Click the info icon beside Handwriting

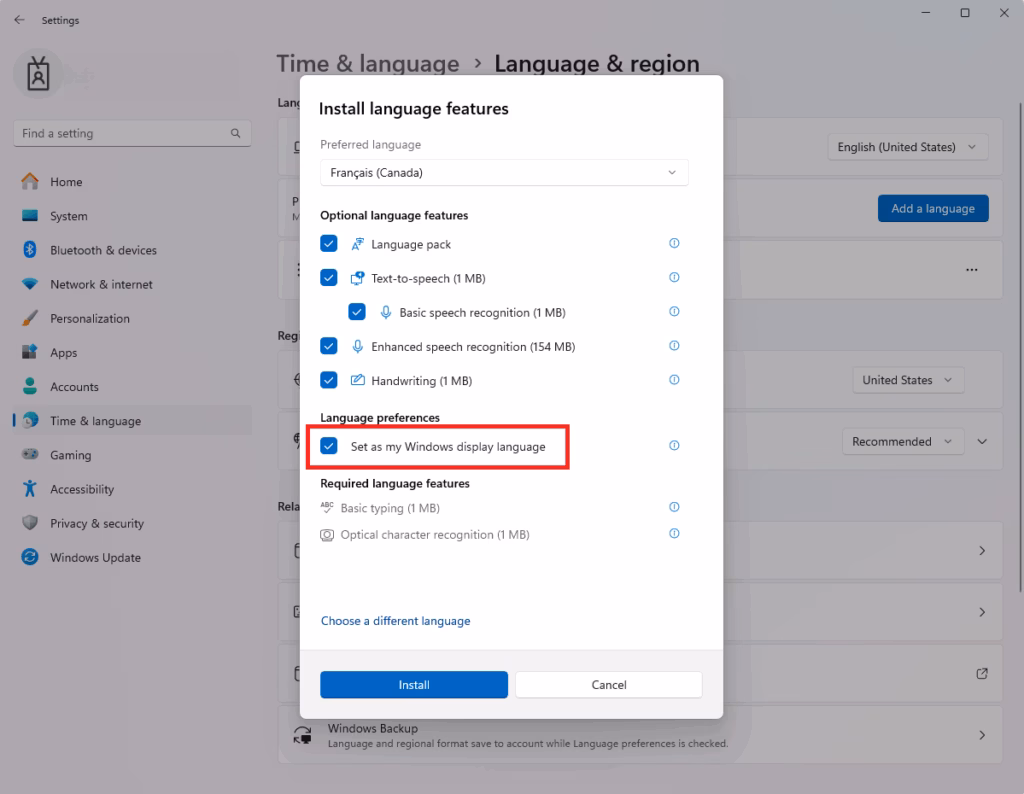pyautogui.click(x=674, y=380)
